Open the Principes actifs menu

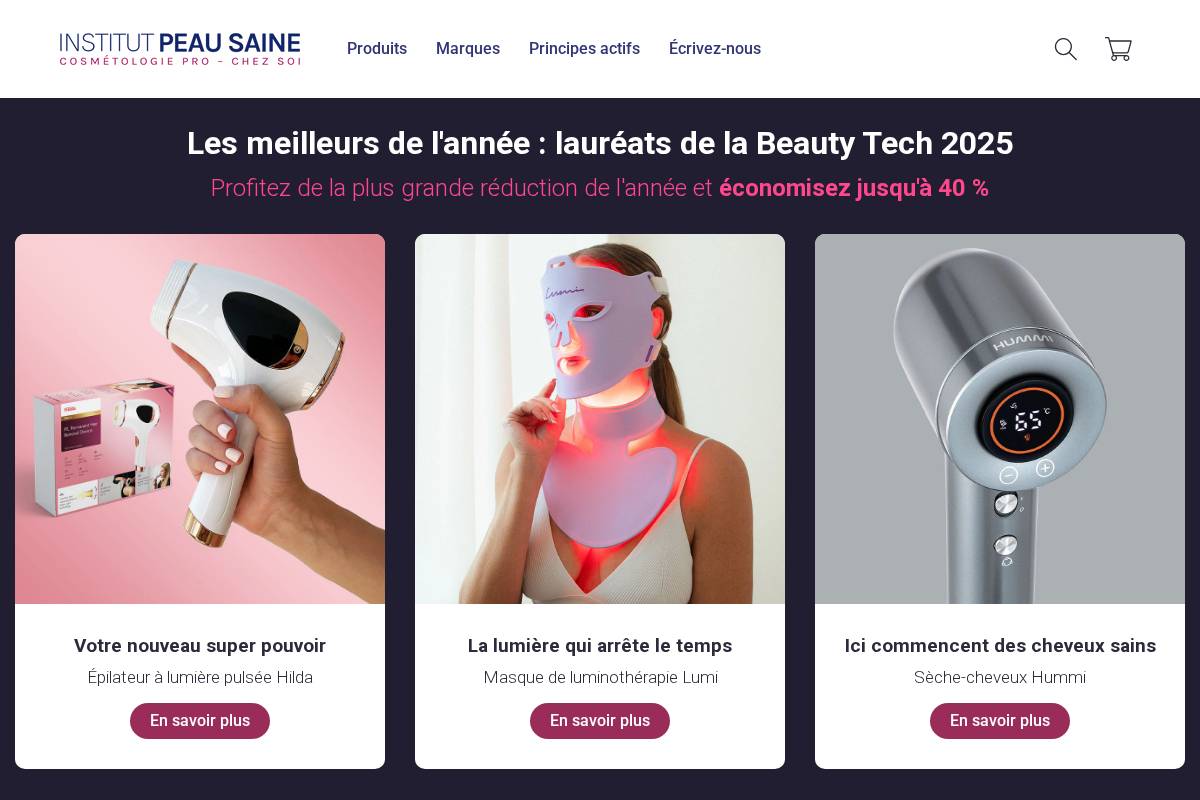click(x=584, y=48)
